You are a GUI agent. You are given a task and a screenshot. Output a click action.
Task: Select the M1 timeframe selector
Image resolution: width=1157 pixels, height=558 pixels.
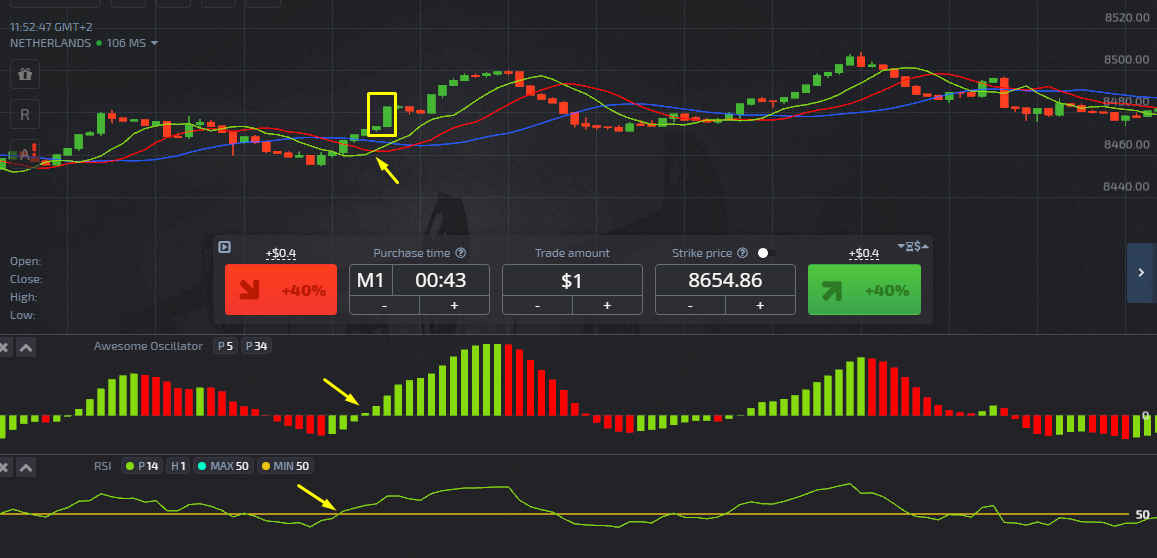point(370,281)
